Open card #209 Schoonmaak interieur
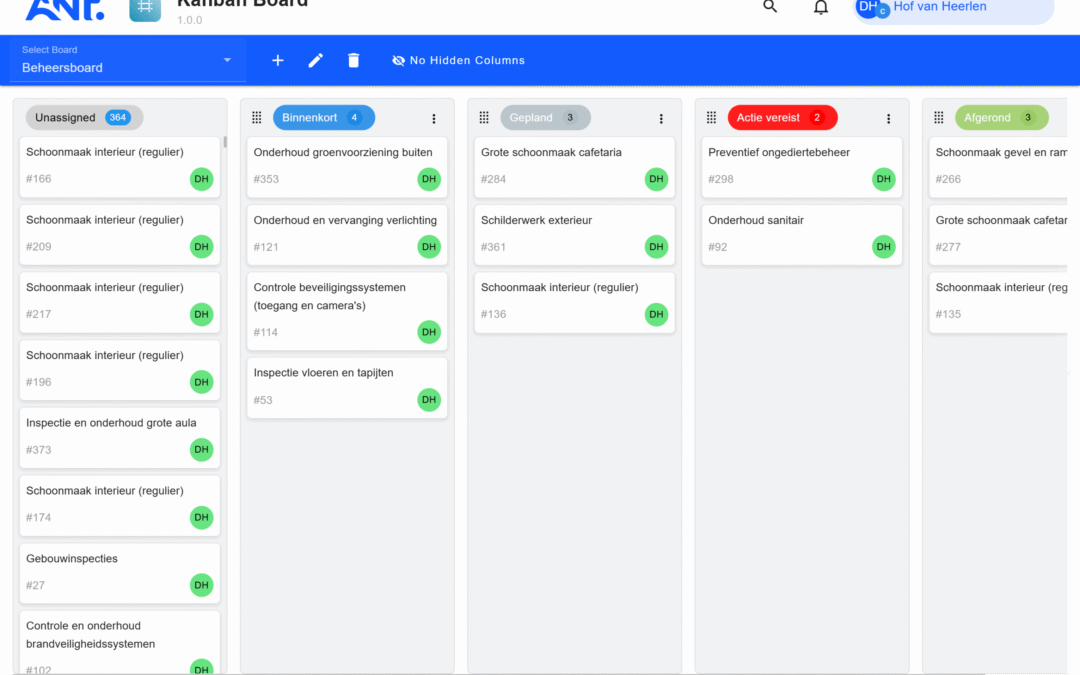The height and width of the screenshot is (675, 1080). (x=120, y=235)
